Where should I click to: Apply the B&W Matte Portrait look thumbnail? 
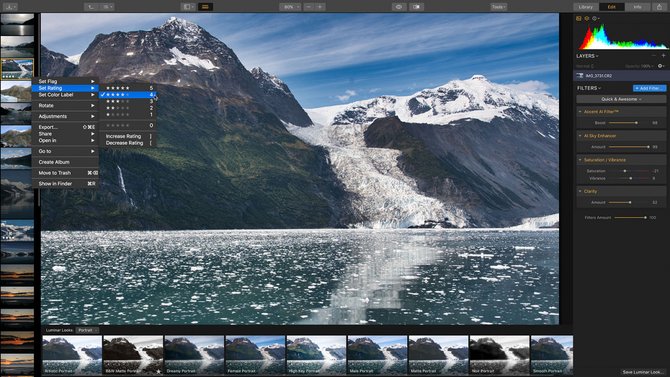(x=133, y=355)
